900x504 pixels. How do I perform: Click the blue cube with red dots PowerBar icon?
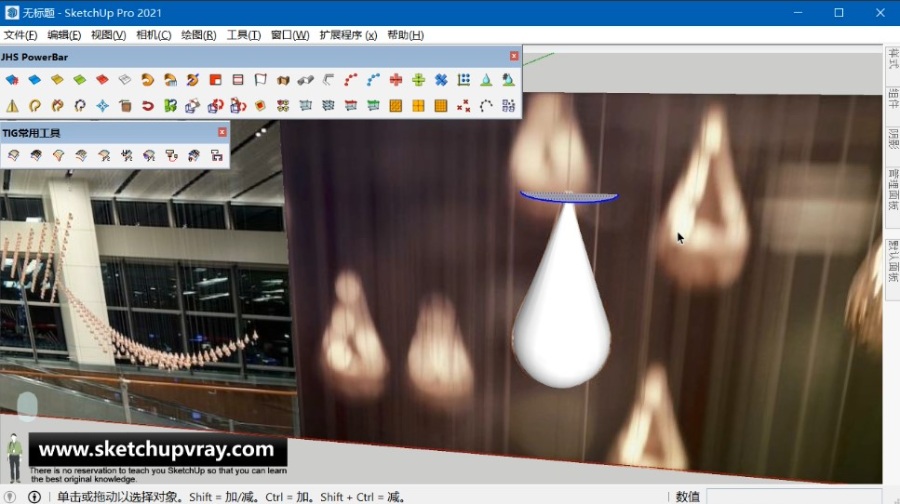tap(12, 80)
